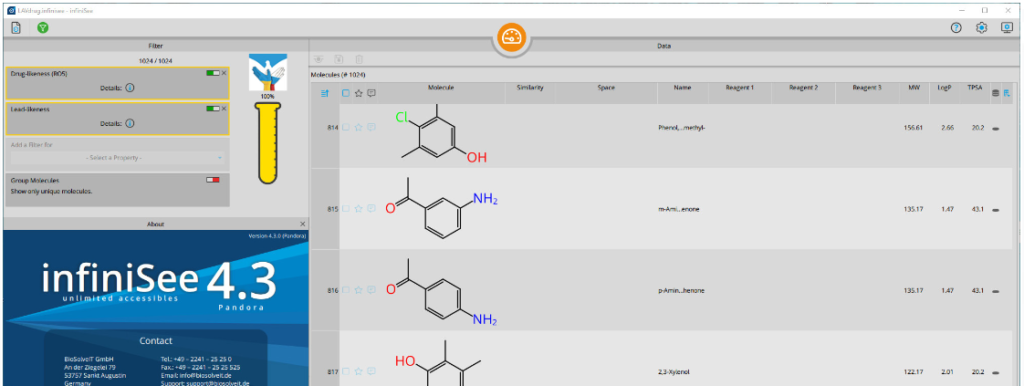
Task: Click the Molecule column header
Action: point(441,88)
